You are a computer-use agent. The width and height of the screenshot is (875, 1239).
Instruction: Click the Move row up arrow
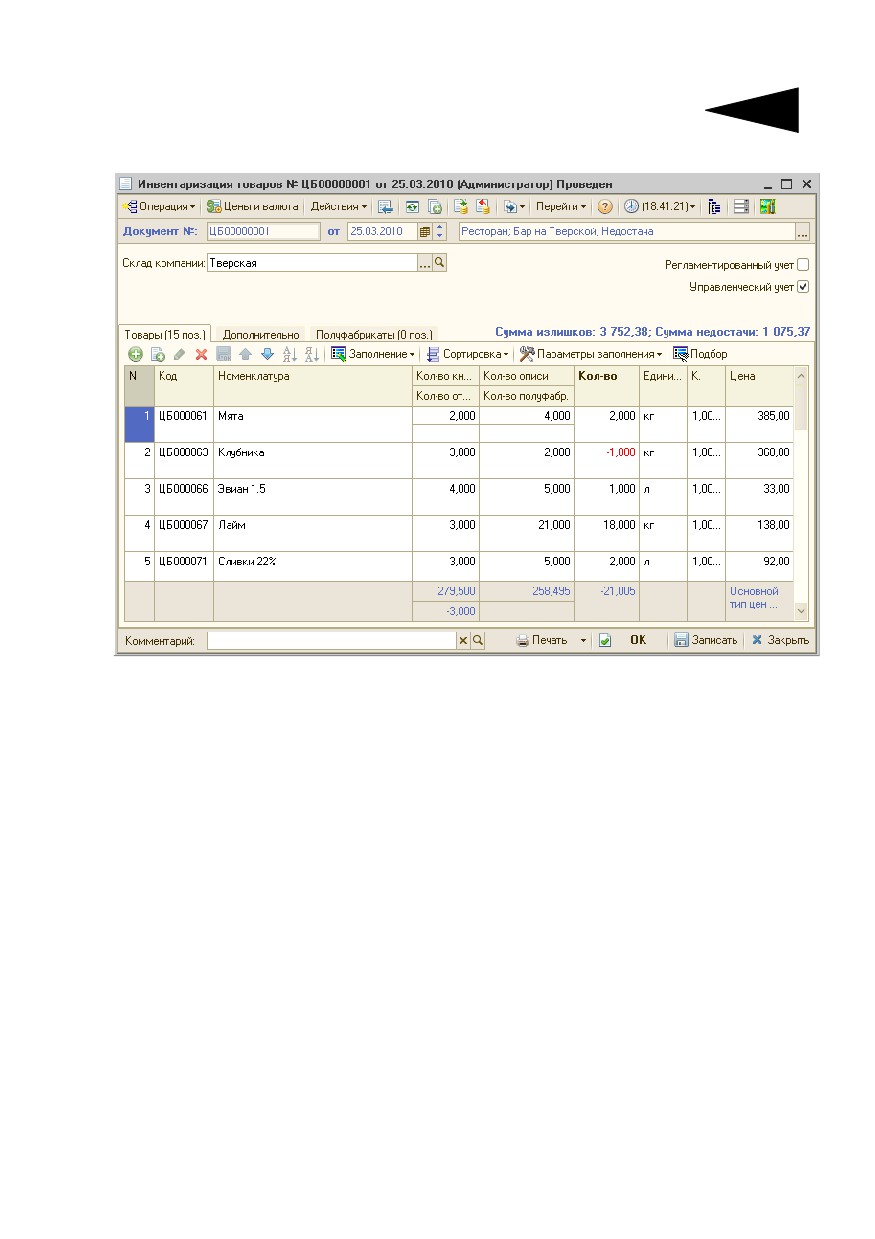click(x=245, y=354)
